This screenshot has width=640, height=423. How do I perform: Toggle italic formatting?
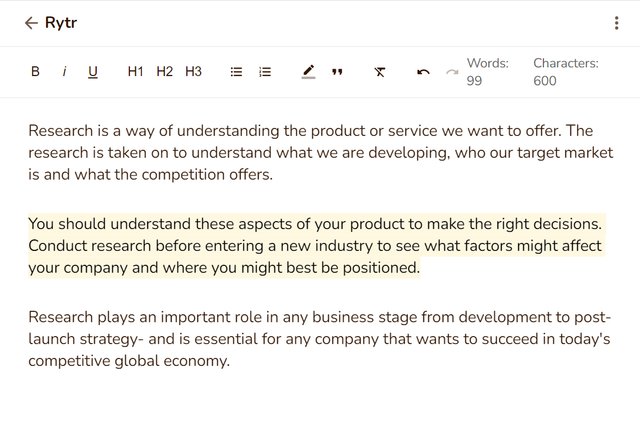click(x=64, y=72)
